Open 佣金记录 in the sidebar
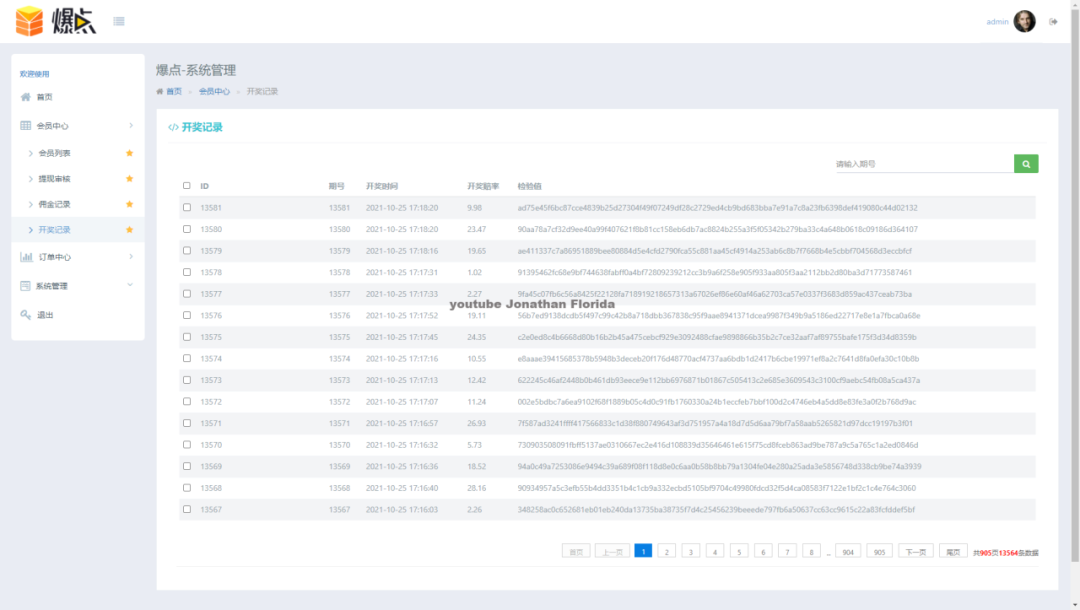 54,204
